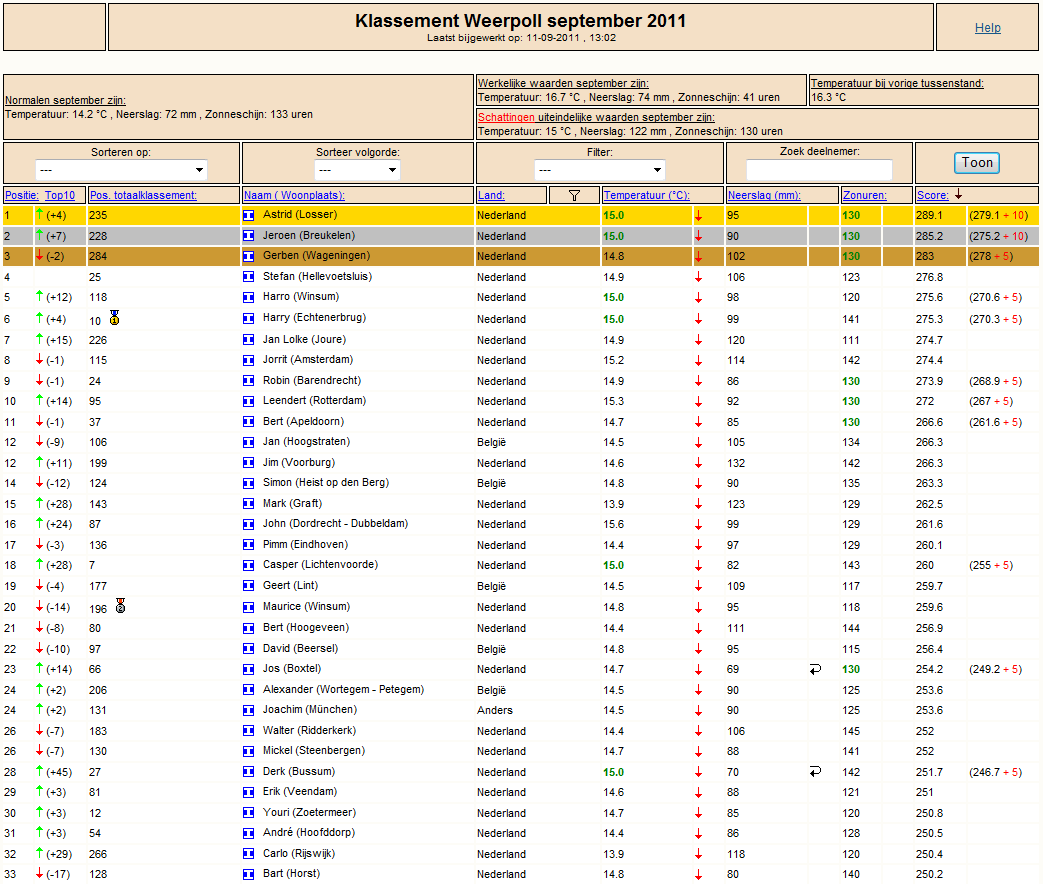Click the red down arrow next to Score header
The width and height of the screenshot is (1043, 884).
(x=958, y=194)
